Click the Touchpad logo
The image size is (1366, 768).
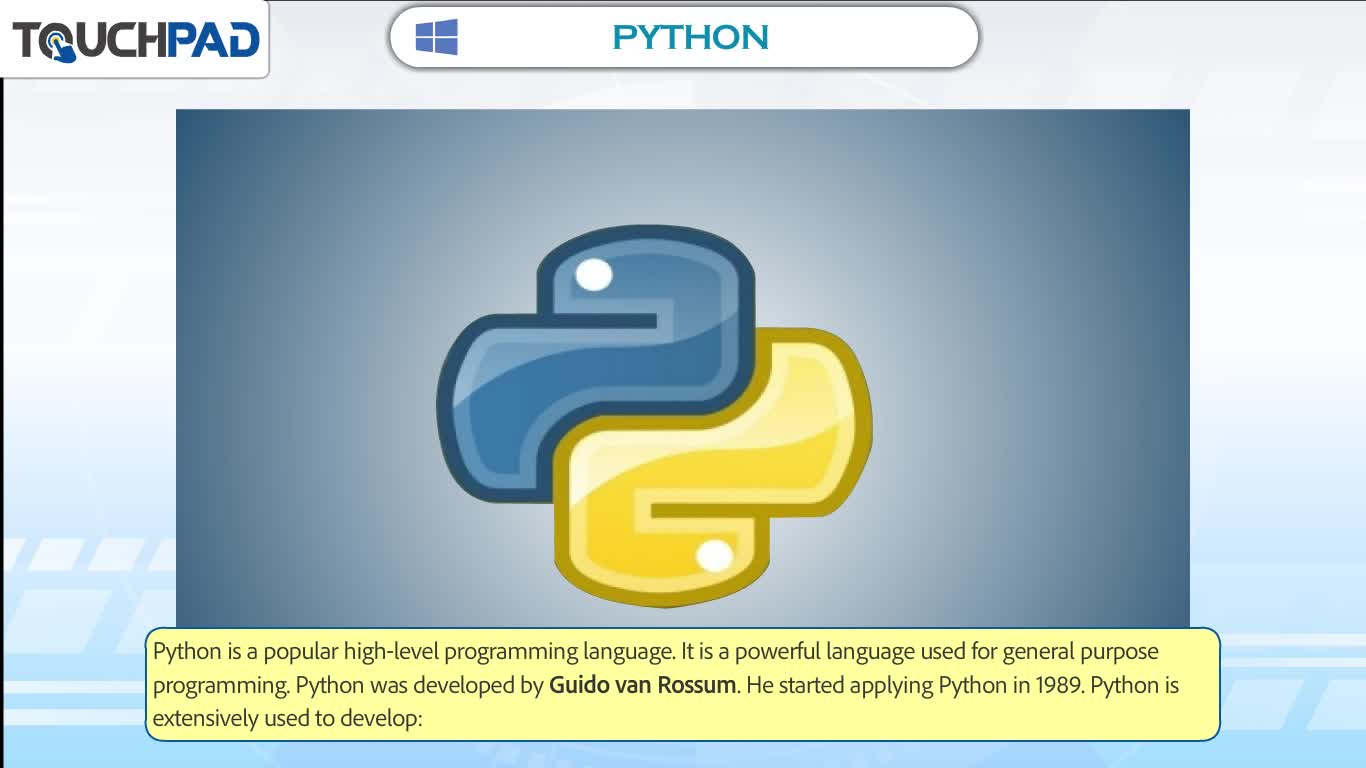pyautogui.click(x=135, y=40)
